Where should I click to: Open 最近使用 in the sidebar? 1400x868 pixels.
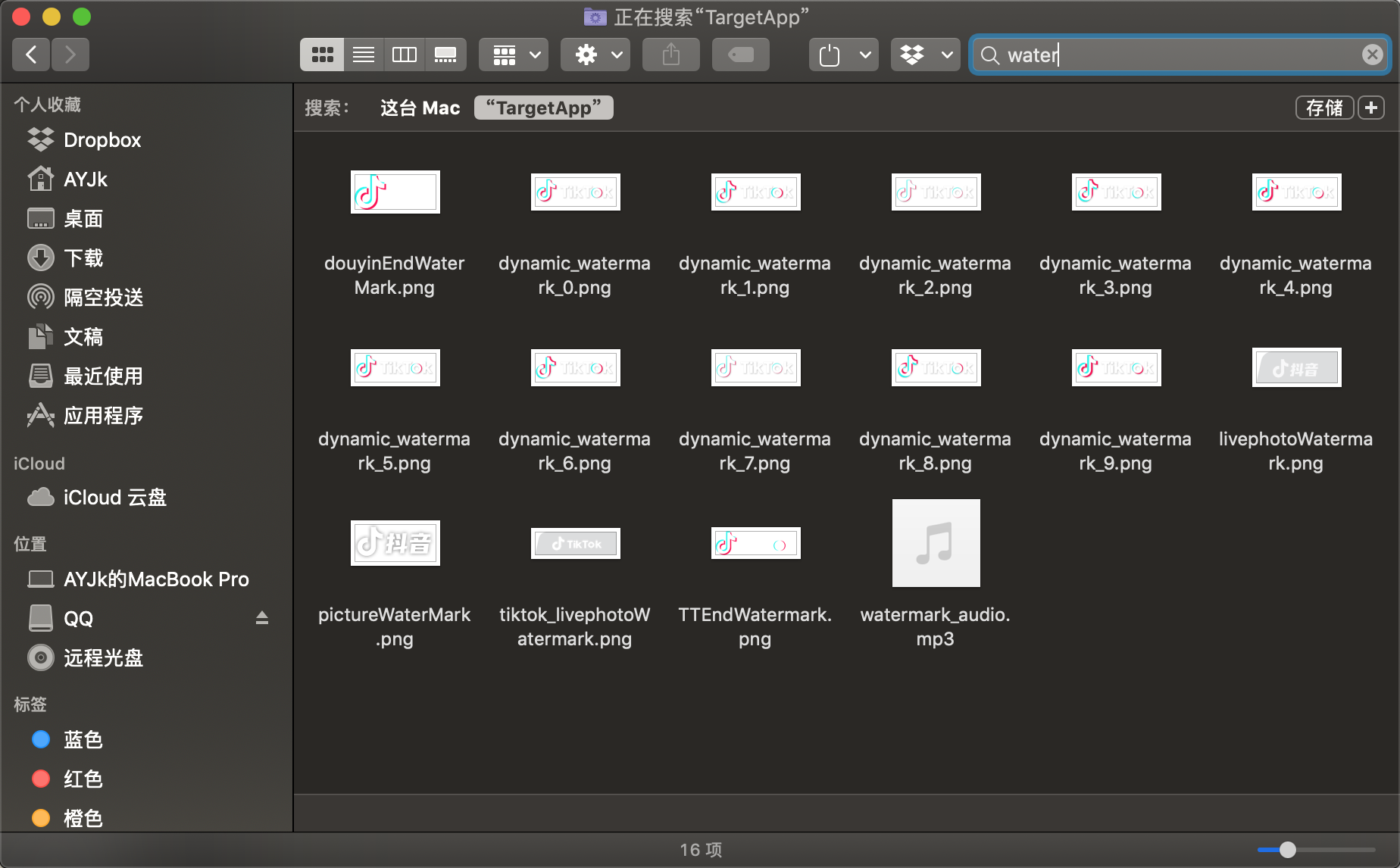click(146, 376)
